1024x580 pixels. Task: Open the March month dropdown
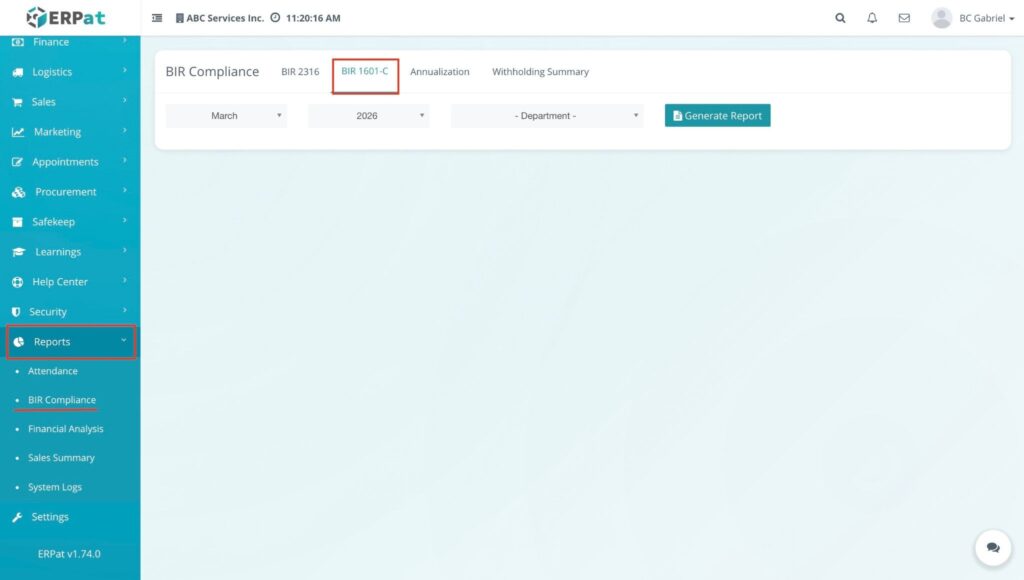226,116
